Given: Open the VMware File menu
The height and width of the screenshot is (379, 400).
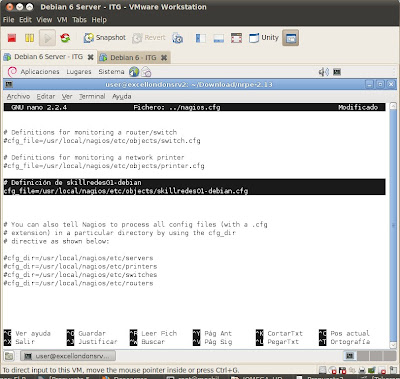Looking at the screenshot, I should click(x=8, y=20).
